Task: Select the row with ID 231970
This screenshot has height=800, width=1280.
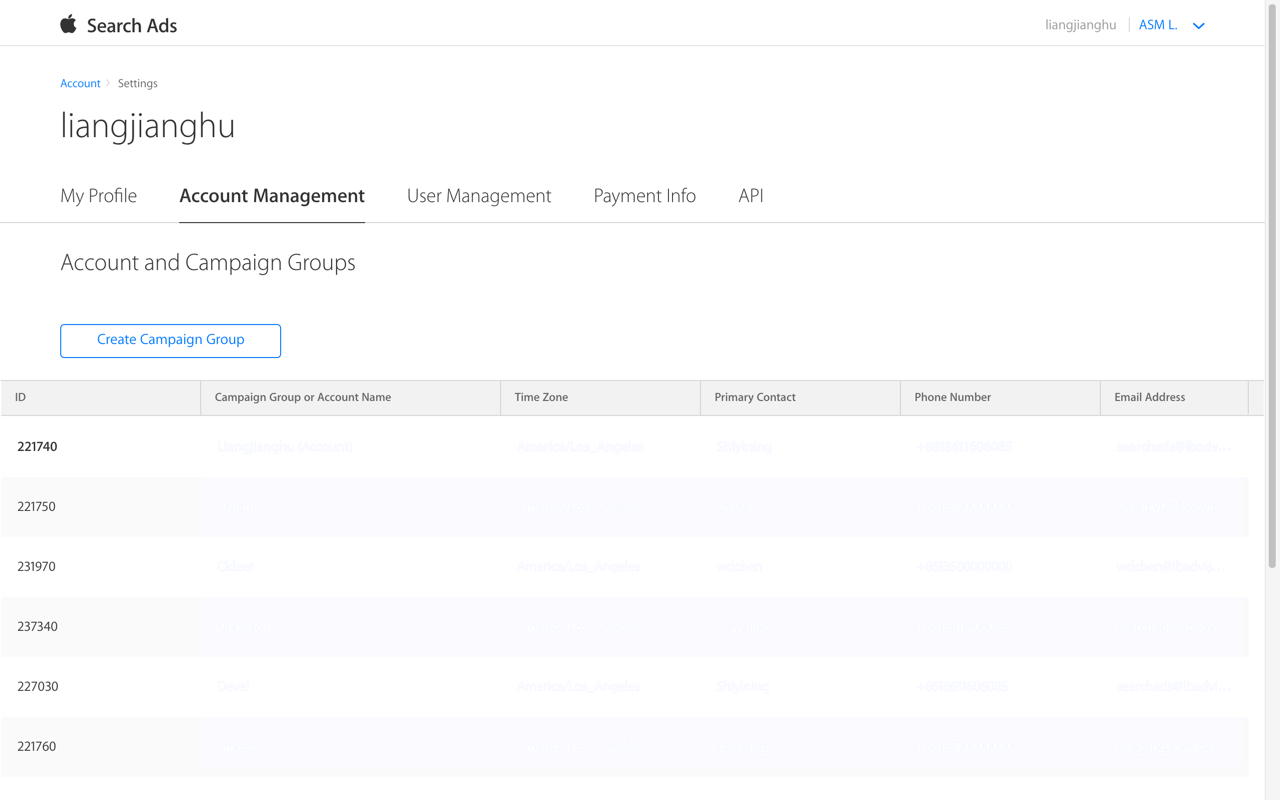Action: [x=36, y=567]
